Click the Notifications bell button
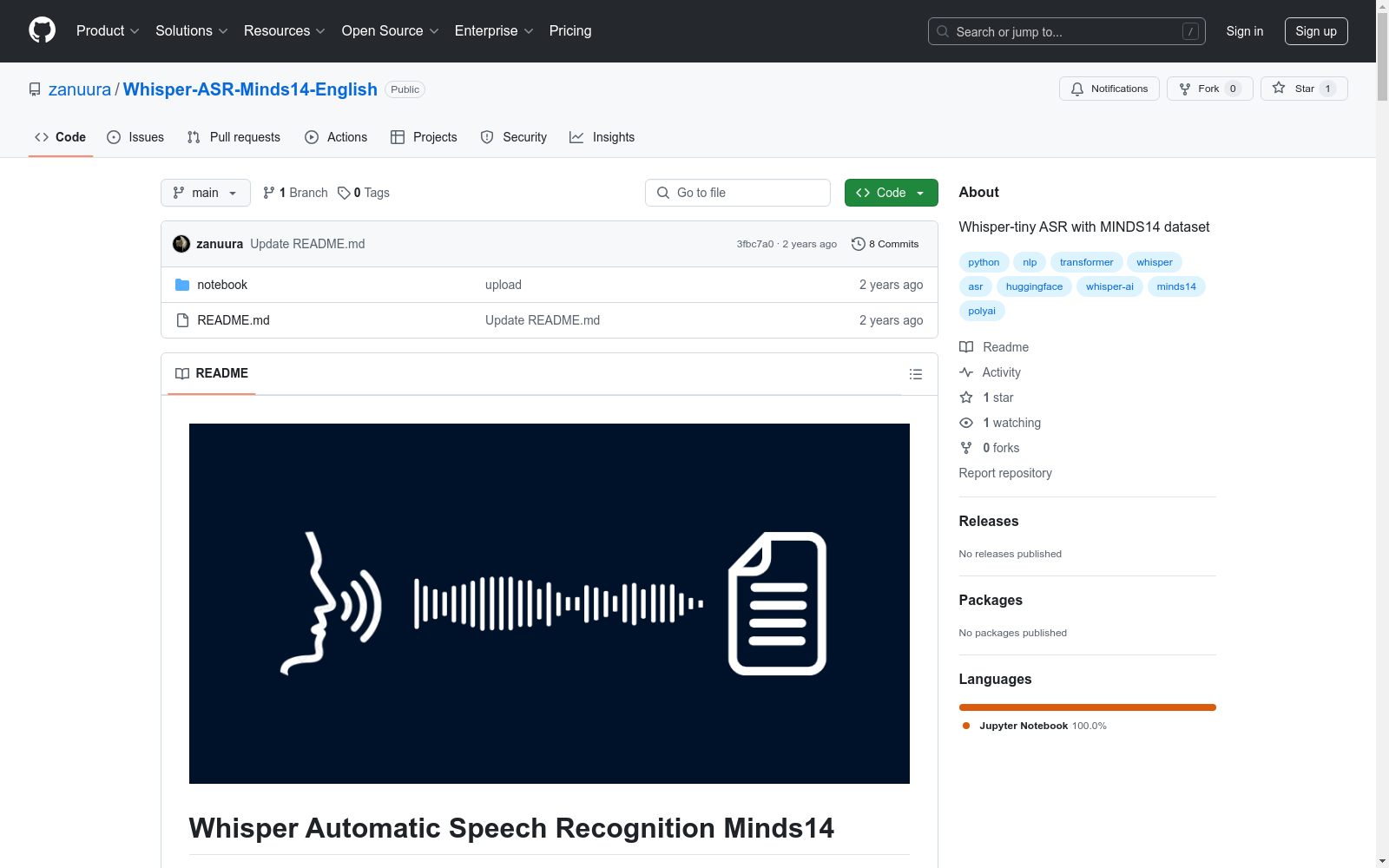The height and width of the screenshot is (868, 1389). pyautogui.click(x=1109, y=89)
